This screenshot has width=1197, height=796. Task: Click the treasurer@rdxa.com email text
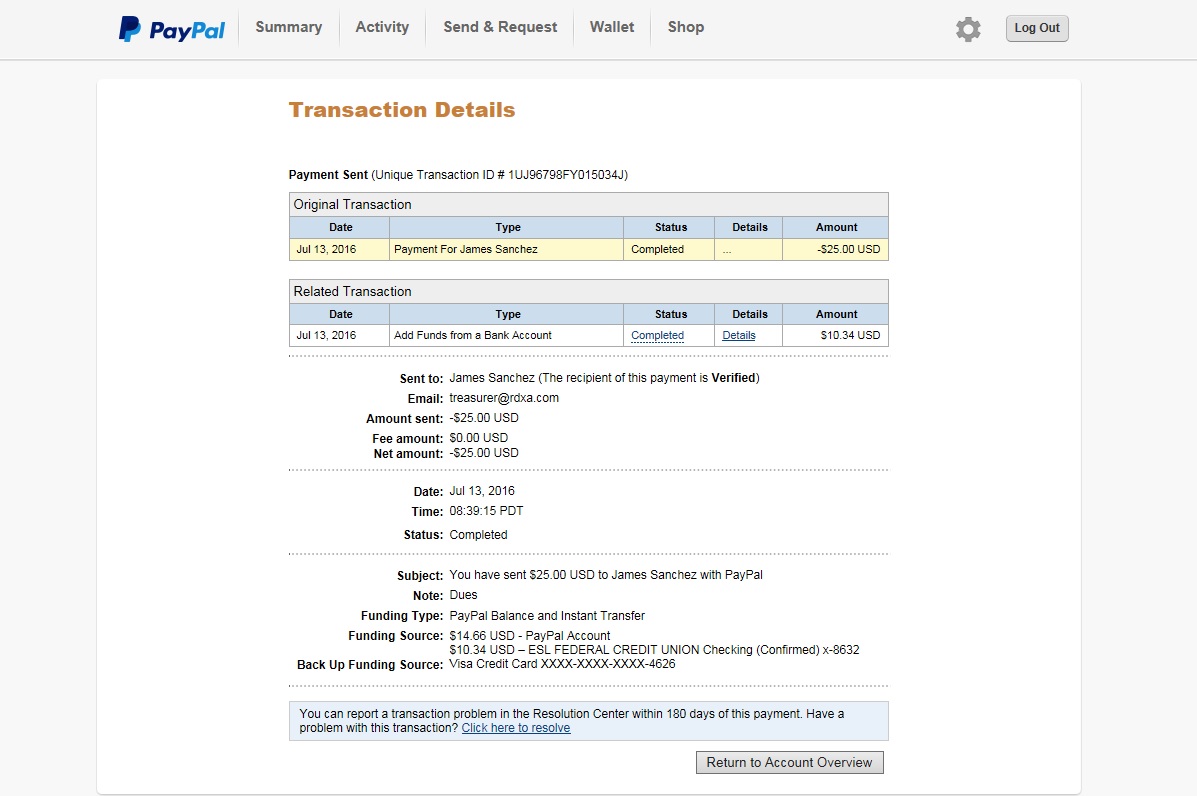504,398
